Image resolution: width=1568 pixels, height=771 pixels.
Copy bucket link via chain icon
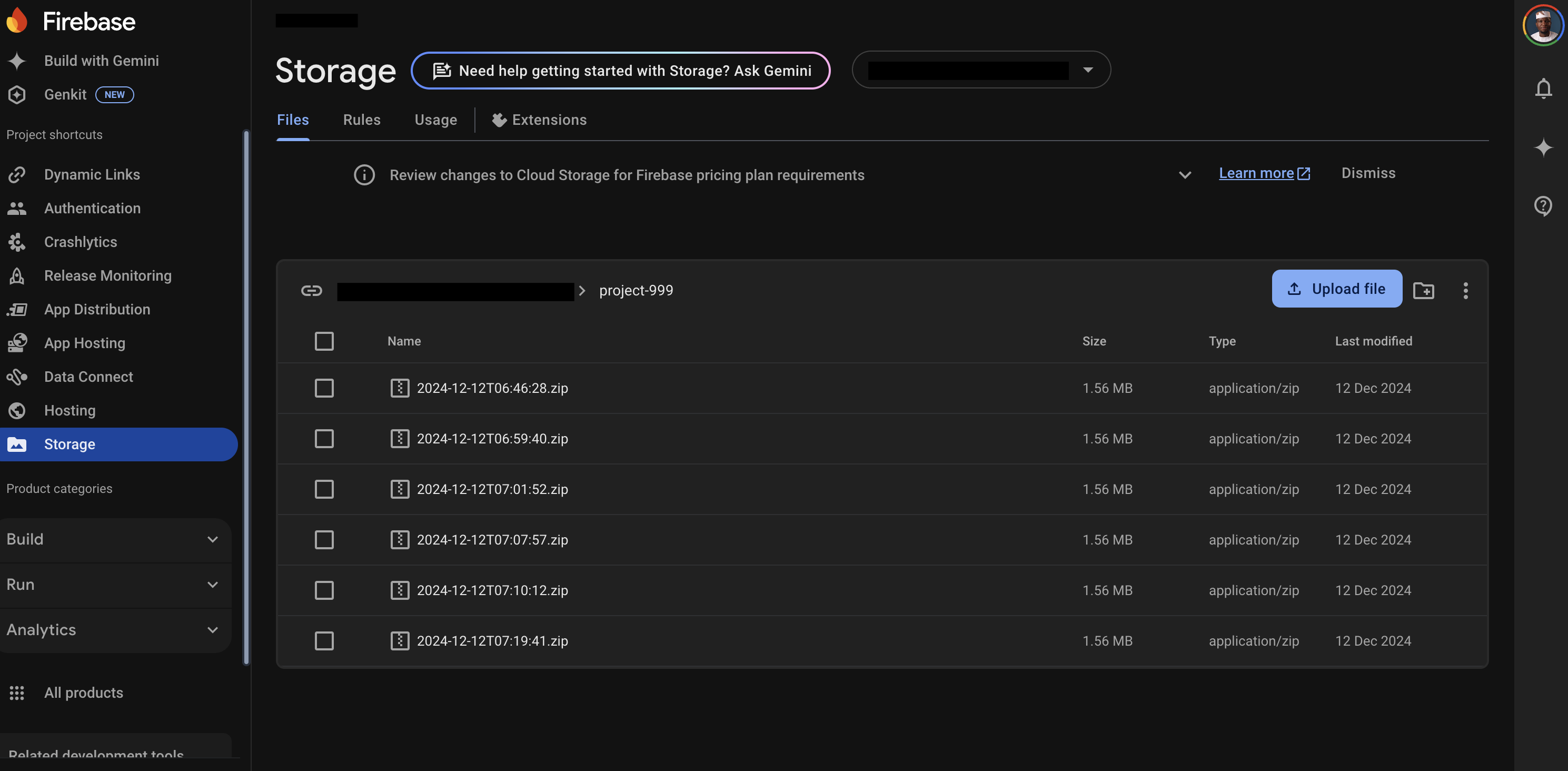click(x=311, y=291)
